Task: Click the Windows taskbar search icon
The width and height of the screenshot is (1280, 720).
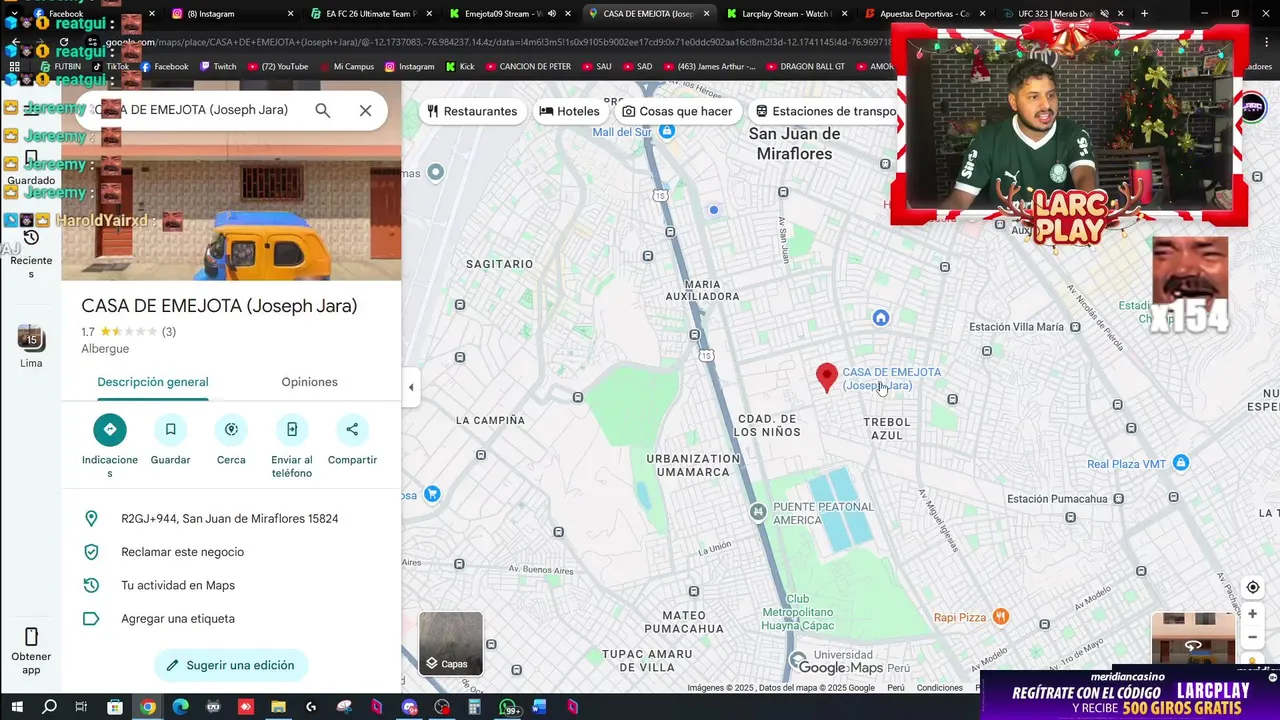Action: (49, 707)
